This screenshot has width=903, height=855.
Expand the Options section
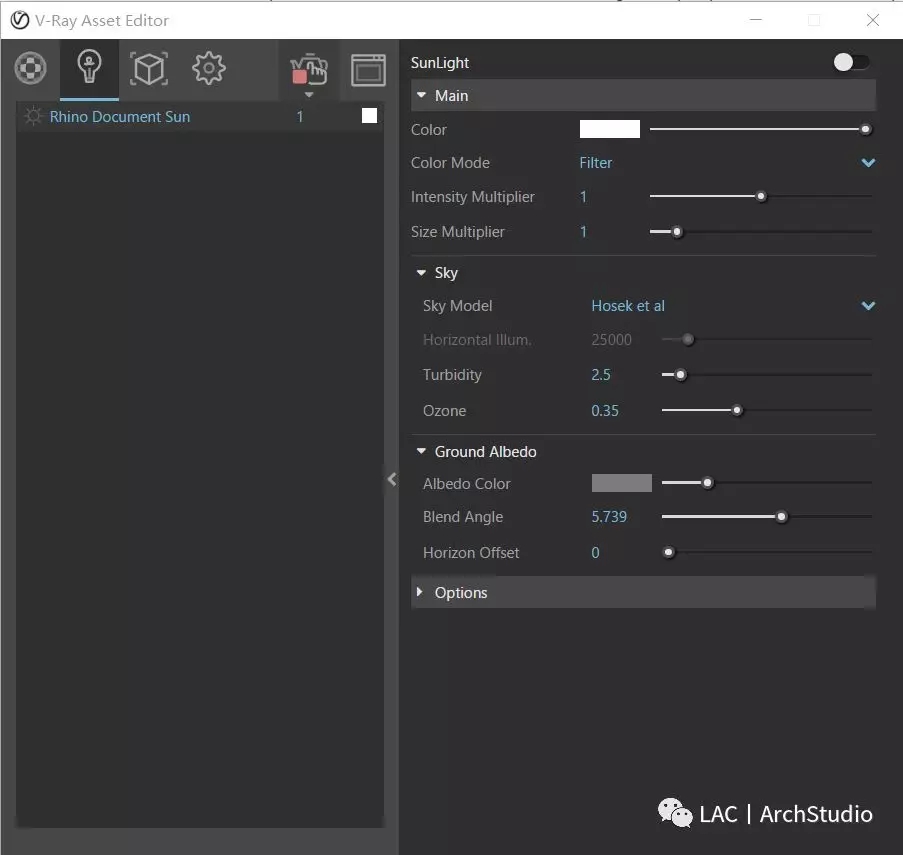(x=643, y=592)
